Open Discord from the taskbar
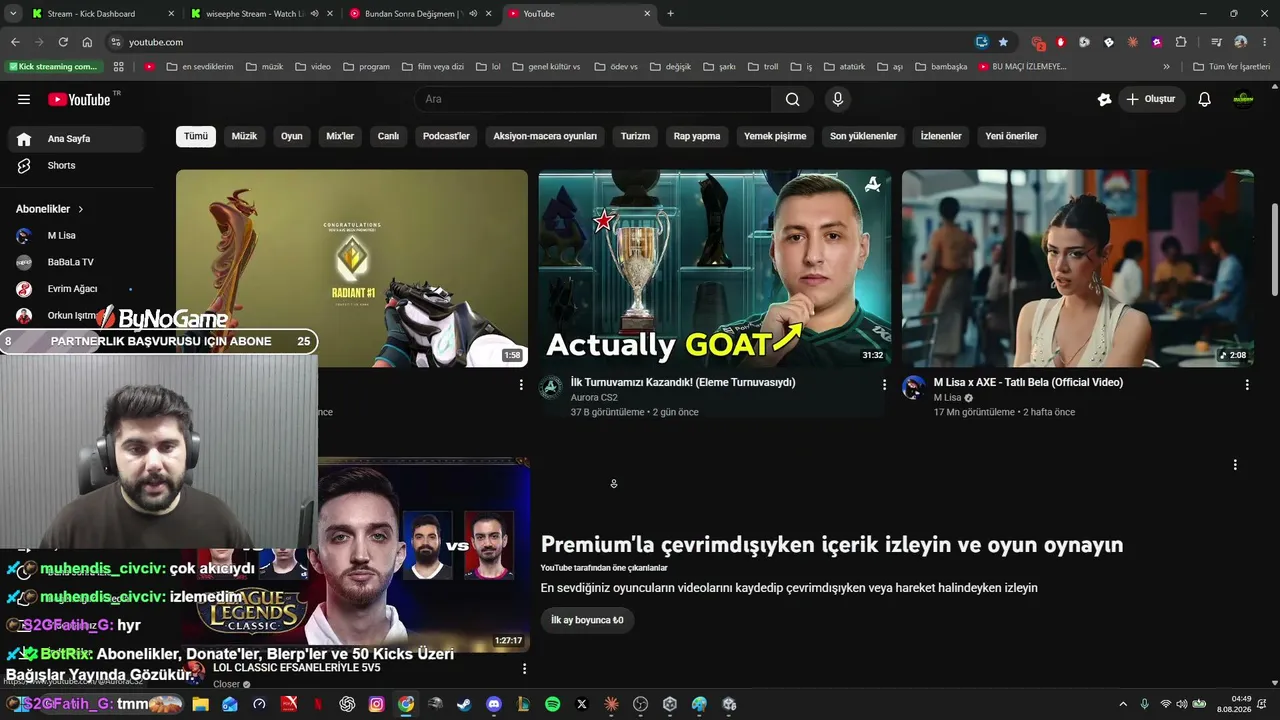The height and width of the screenshot is (720, 1280). [494, 704]
